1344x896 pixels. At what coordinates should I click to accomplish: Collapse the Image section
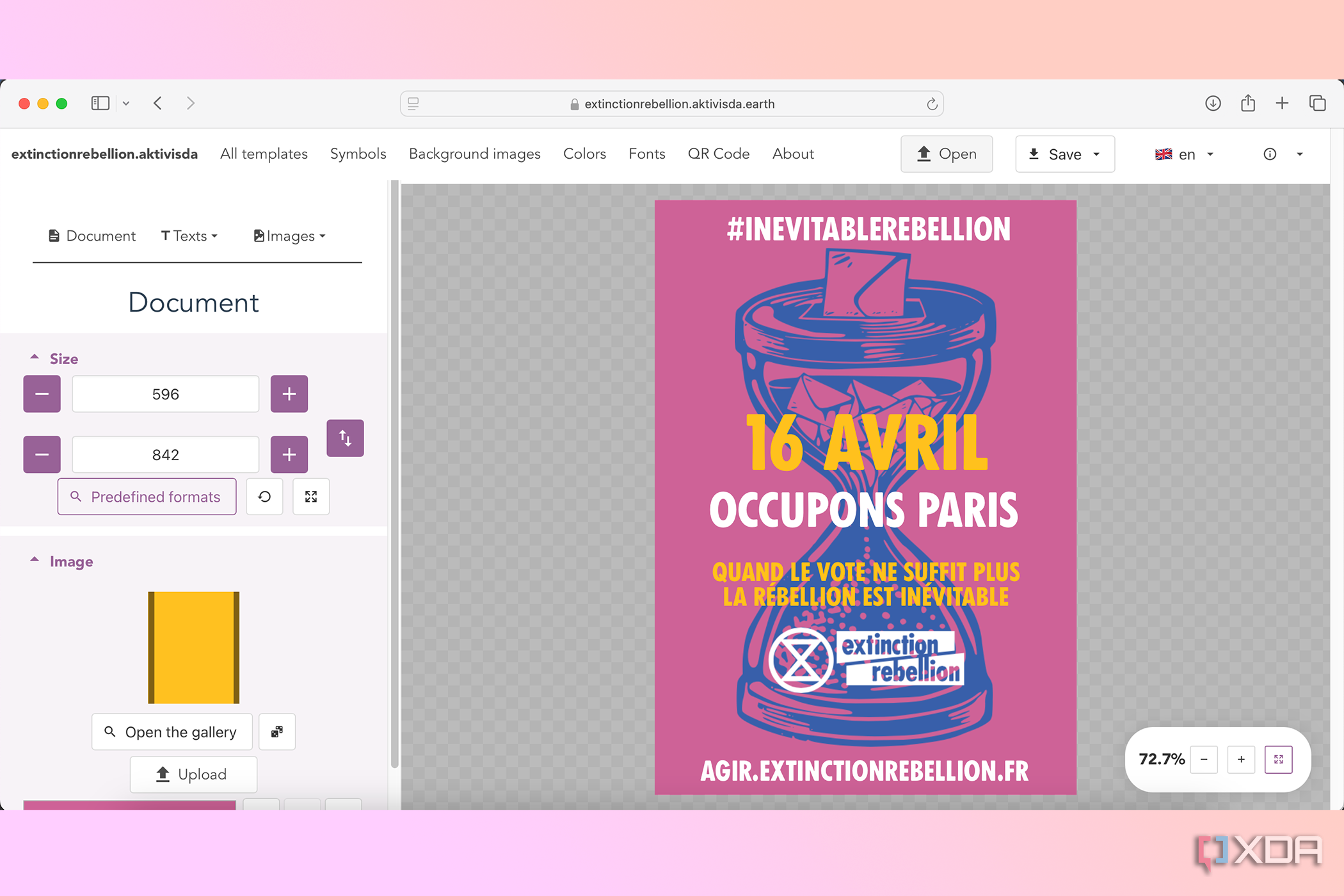[61, 561]
